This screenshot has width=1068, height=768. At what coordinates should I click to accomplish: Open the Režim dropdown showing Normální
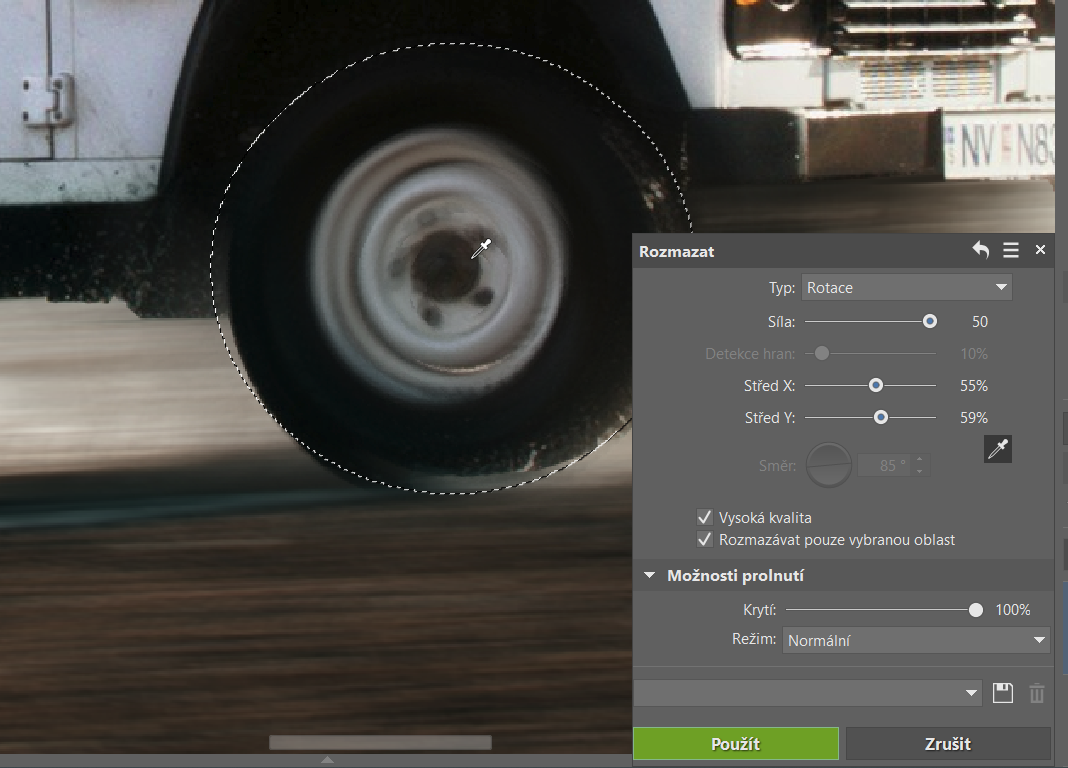tap(915, 640)
